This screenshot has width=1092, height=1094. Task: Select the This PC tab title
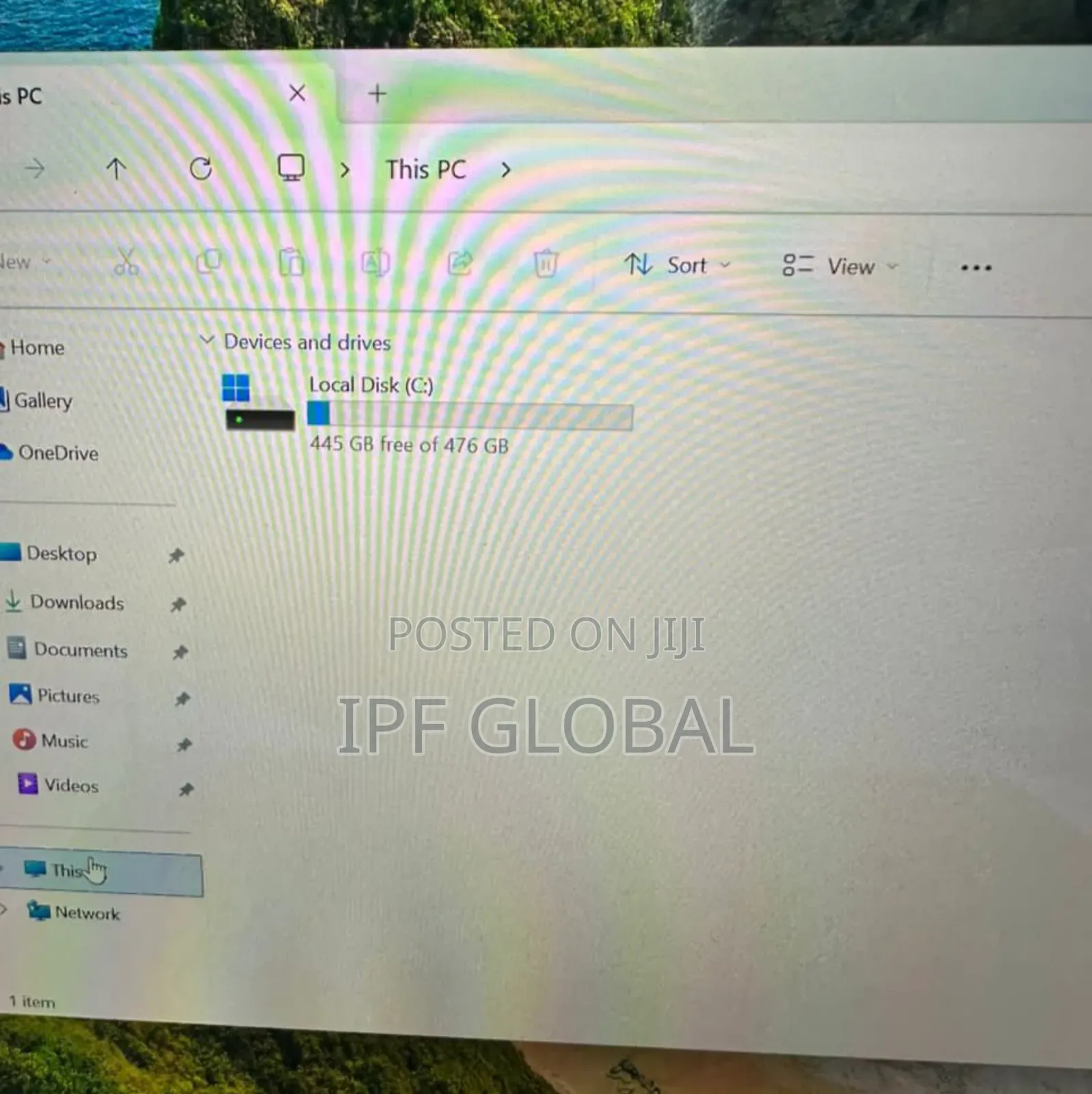(21, 96)
